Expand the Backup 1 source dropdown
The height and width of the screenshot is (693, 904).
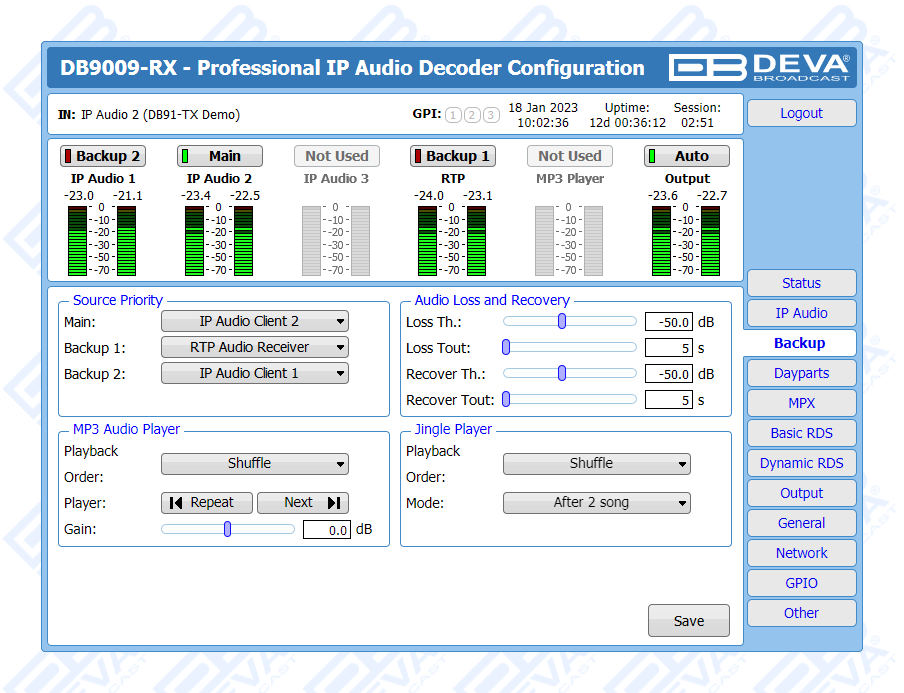(x=254, y=348)
